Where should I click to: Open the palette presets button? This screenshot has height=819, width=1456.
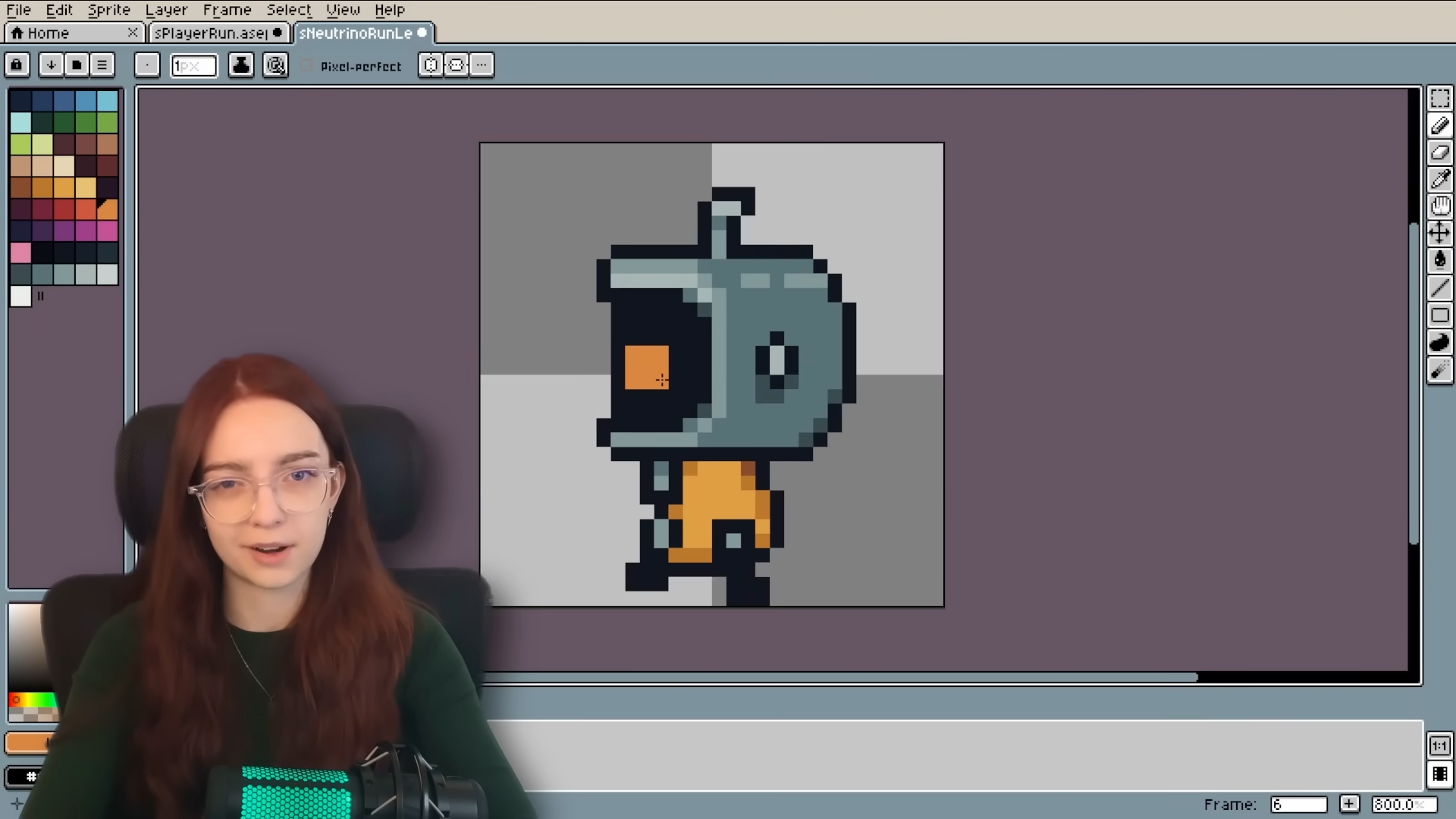click(77, 65)
